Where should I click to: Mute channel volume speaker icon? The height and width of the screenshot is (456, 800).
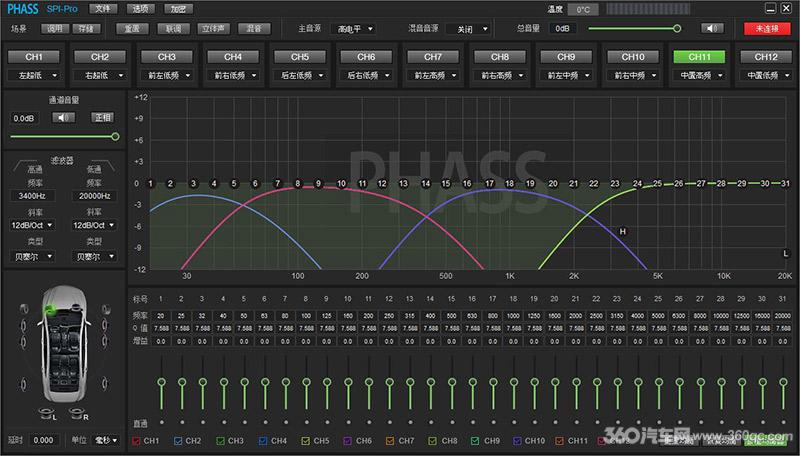tap(64, 118)
